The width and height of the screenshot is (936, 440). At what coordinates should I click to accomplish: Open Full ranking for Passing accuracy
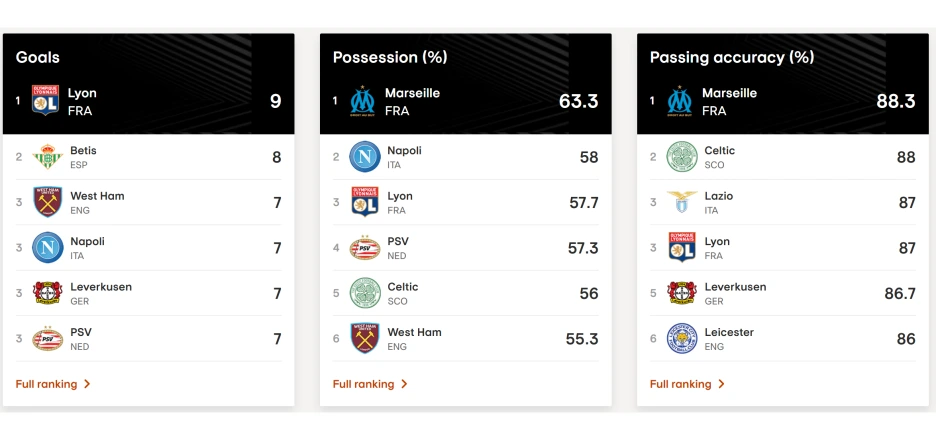point(681,384)
